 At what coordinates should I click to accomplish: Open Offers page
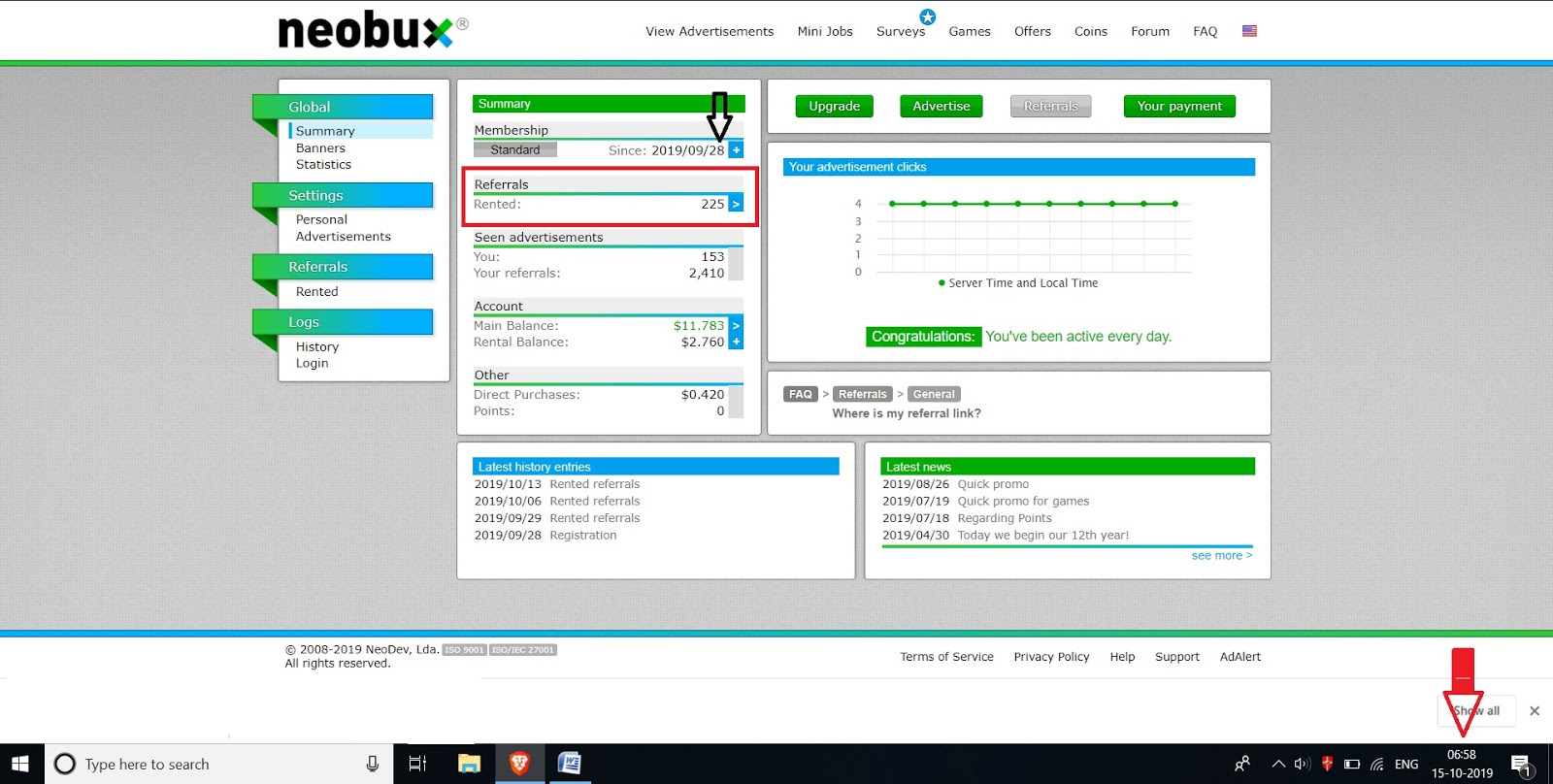point(1033,31)
